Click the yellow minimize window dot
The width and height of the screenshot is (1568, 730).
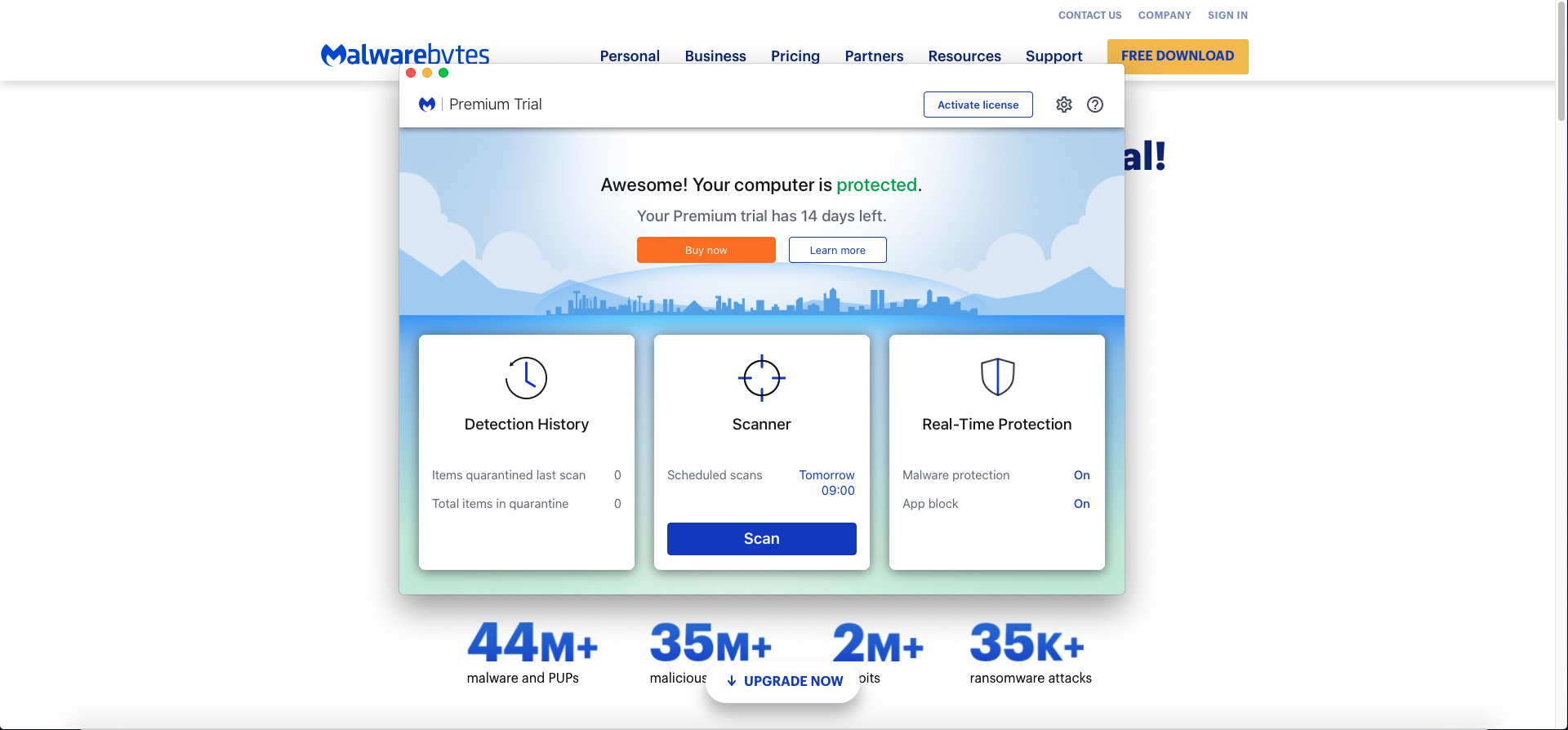(x=427, y=73)
